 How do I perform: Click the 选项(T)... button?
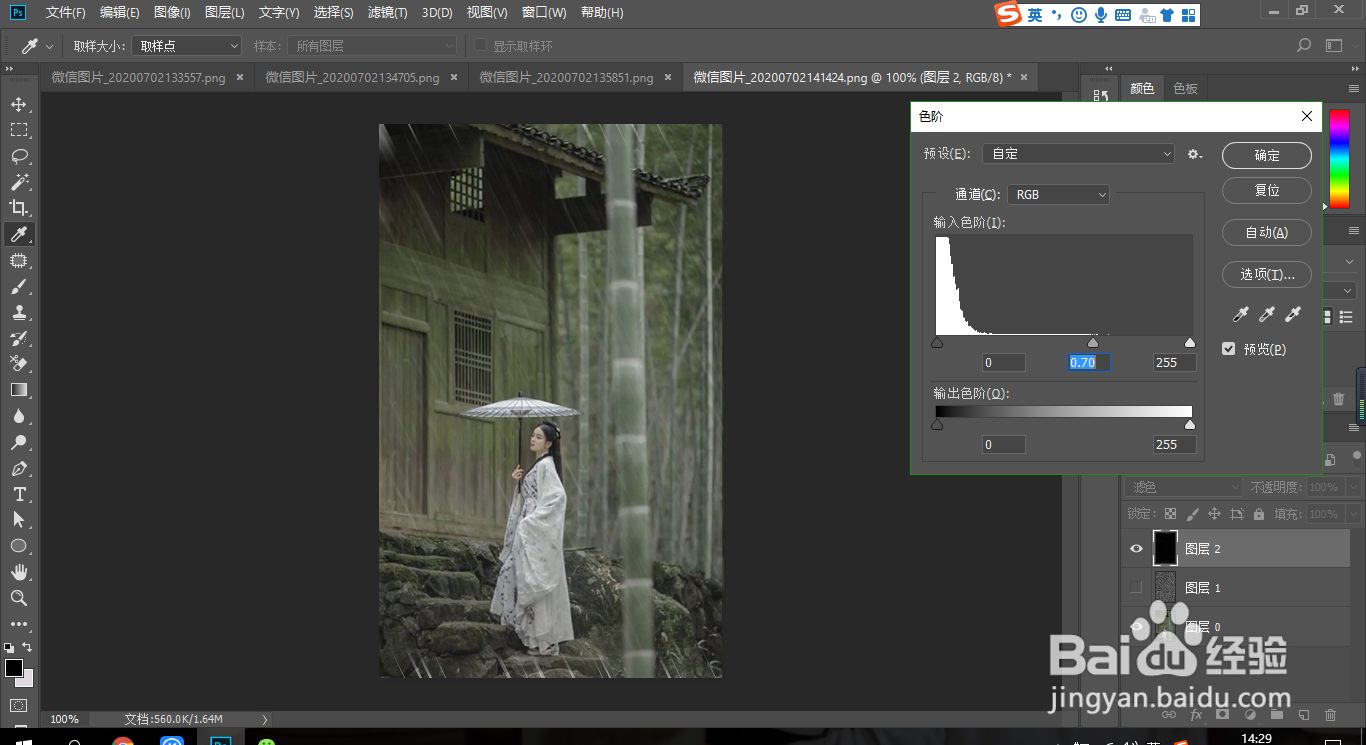coord(1267,274)
